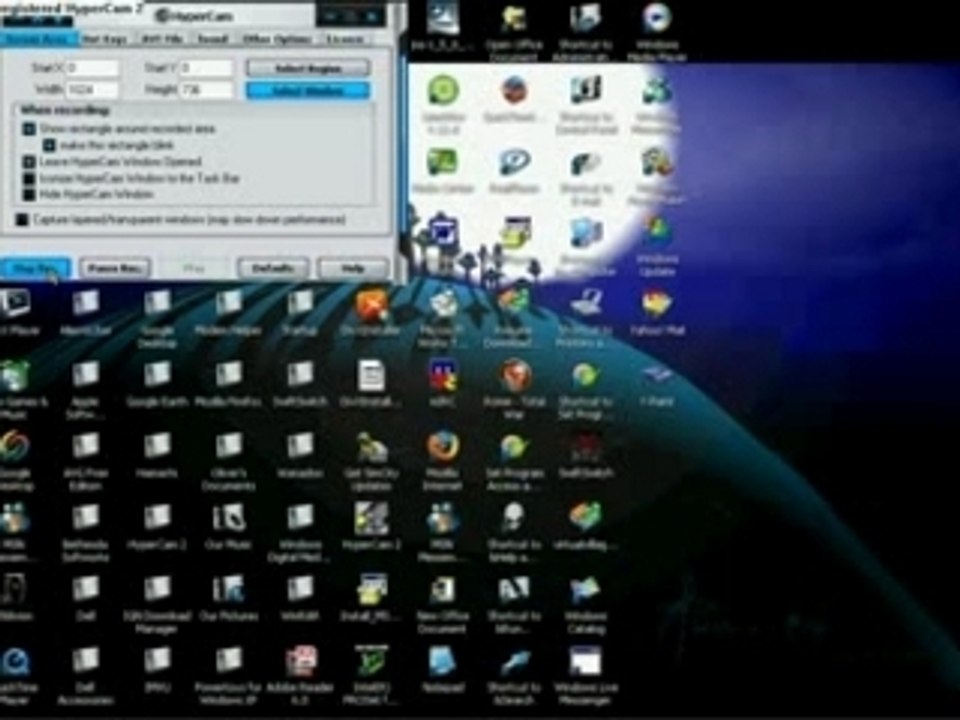Select the RealPlayer desktop icon
The width and height of the screenshot is (960, 720).
pyautogui.click(x=514, y=171)
